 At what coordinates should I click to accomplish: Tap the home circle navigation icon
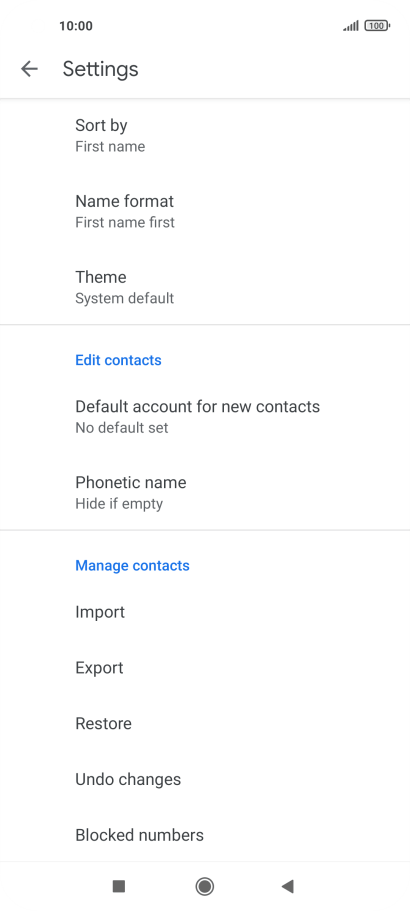point(204,885)
